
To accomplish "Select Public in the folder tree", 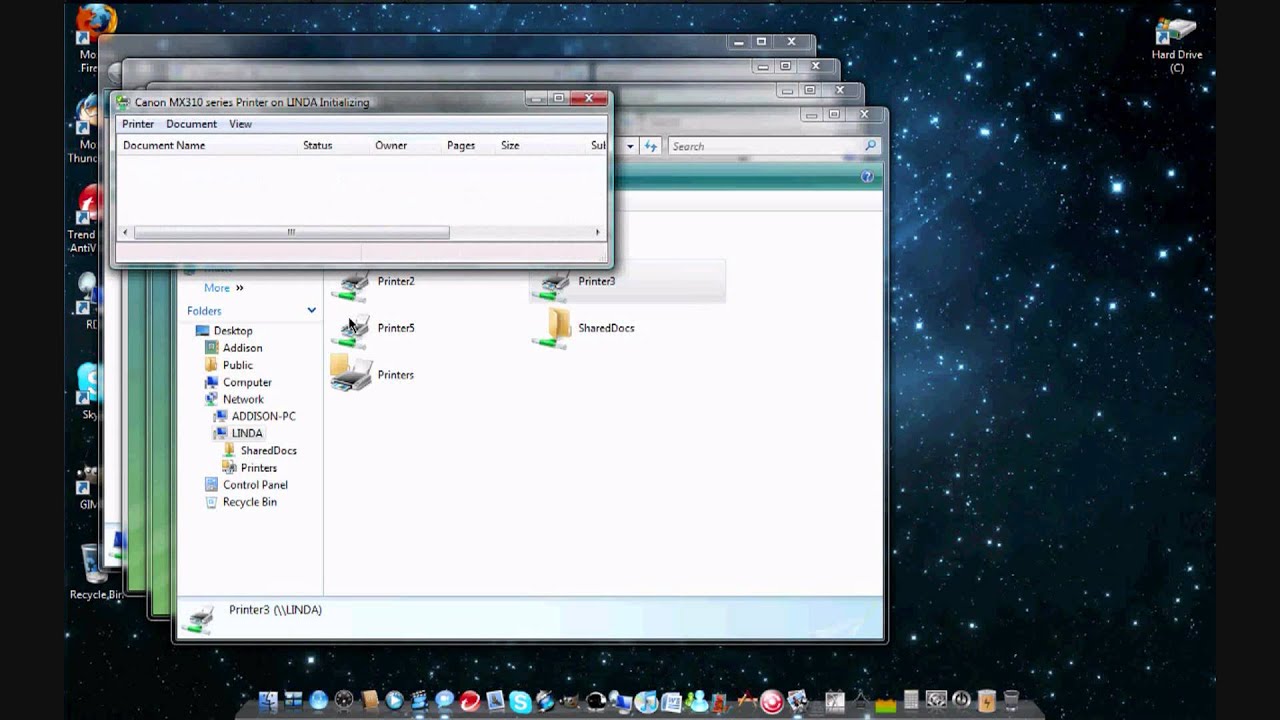I will coord(238,365).
